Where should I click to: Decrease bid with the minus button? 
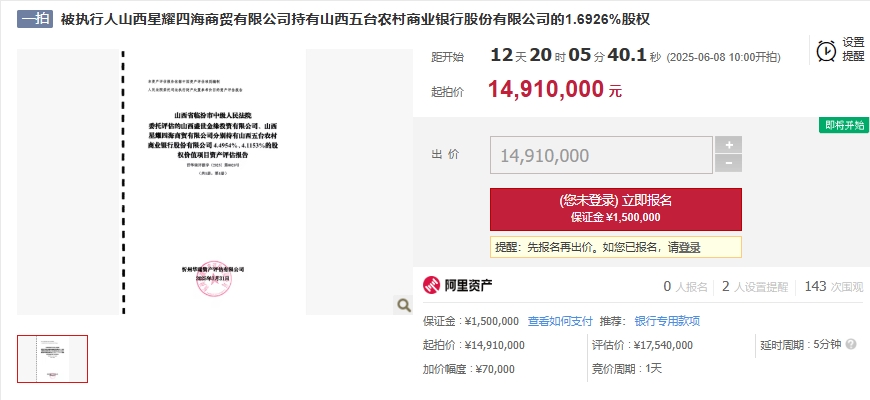728,163
